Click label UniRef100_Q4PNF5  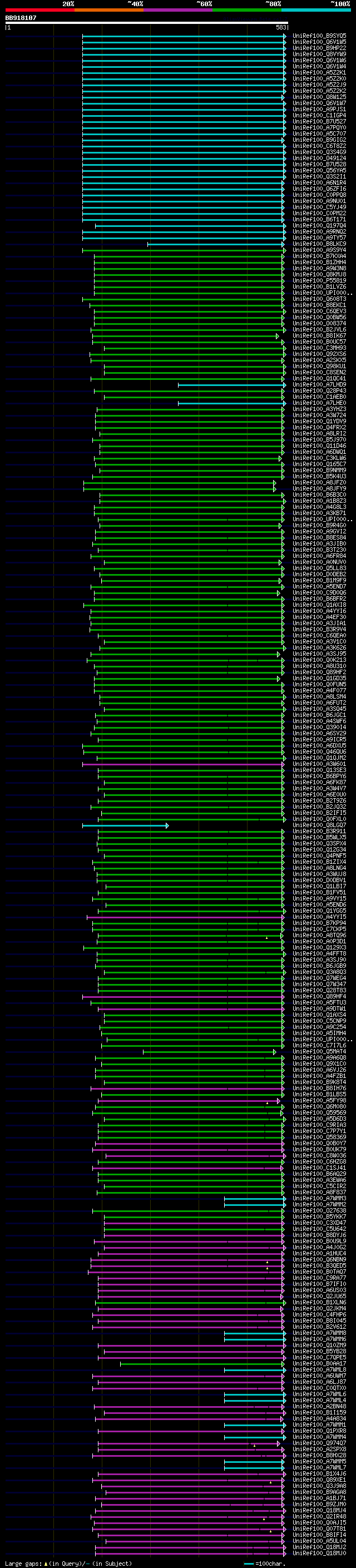coord(319,856)
